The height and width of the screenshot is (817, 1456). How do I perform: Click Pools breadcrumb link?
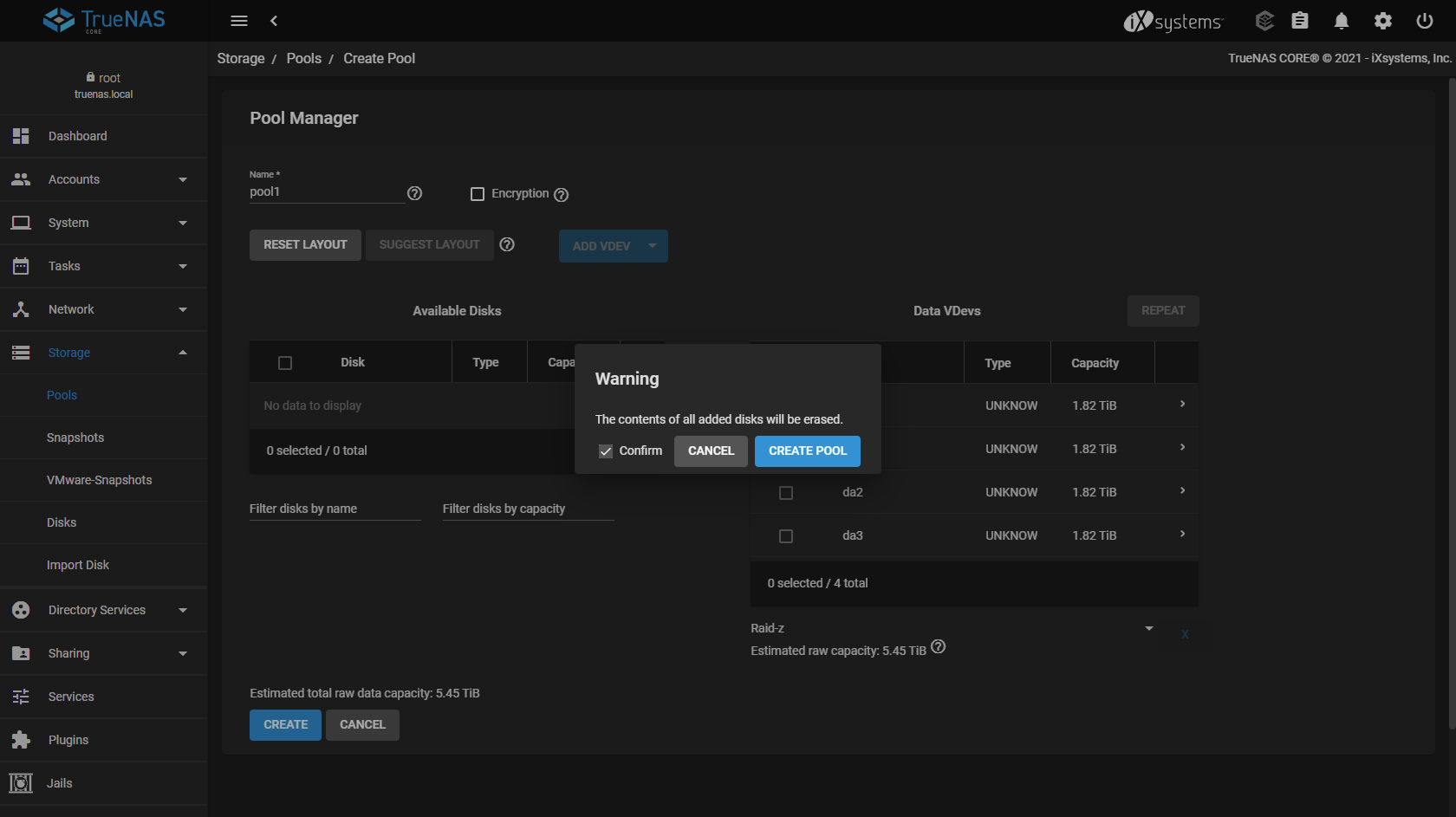[x=304, y=58]
